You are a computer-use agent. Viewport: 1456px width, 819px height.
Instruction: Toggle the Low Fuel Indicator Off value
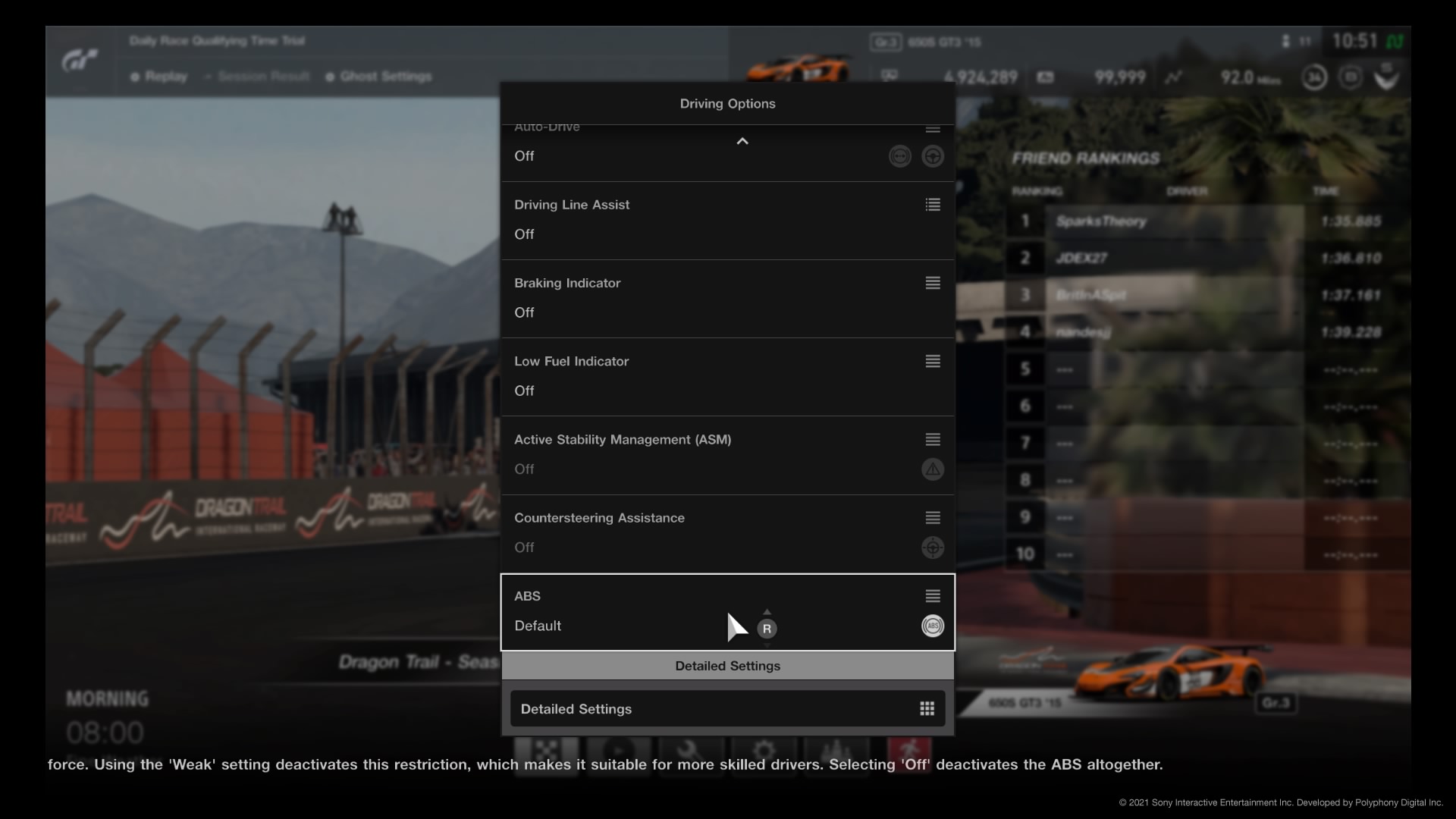point(524,391)
